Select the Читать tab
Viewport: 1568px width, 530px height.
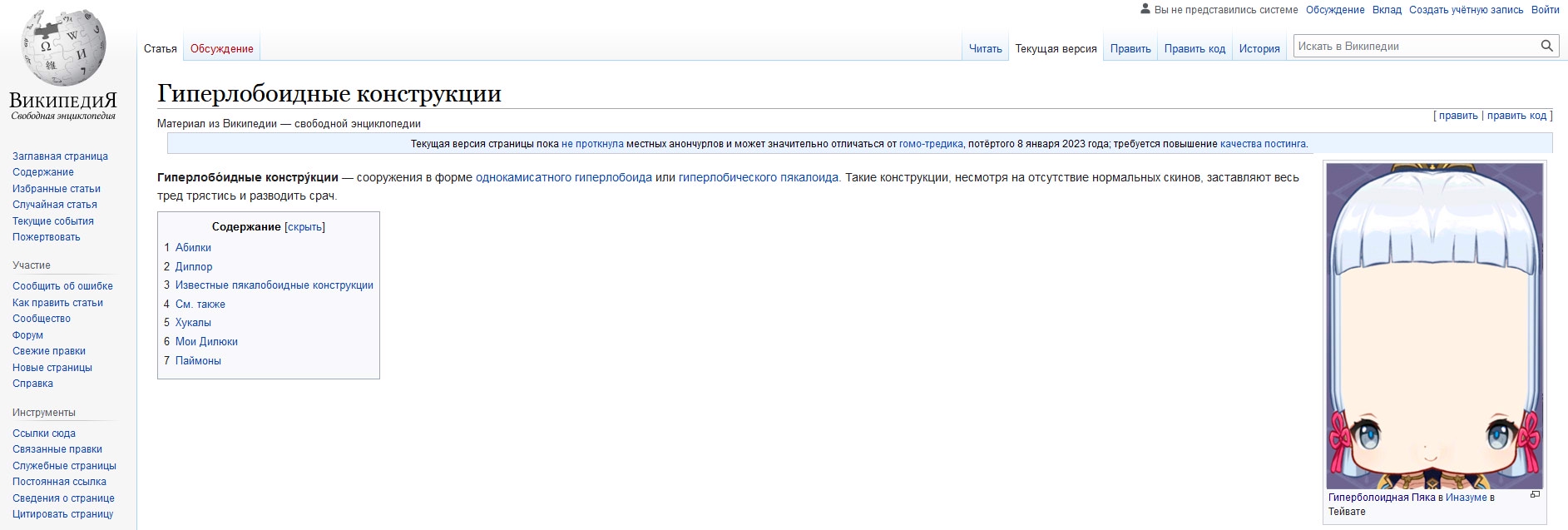click(985, 48)
